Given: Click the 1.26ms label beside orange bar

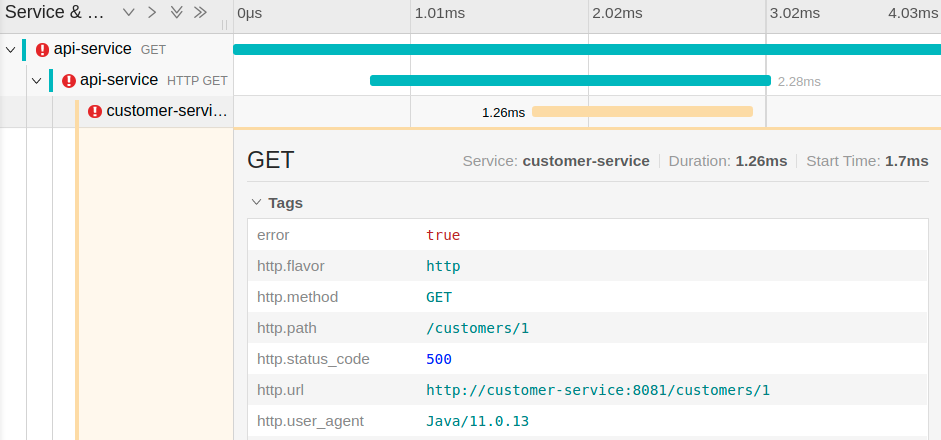Looking at the screenshot, I should pyautogui.click(x=504, y=113).
